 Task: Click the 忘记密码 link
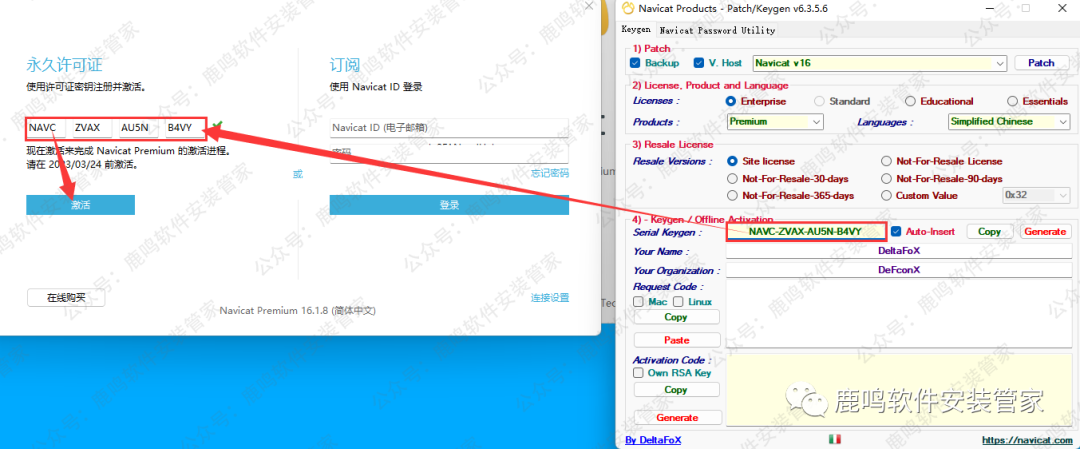549,173
